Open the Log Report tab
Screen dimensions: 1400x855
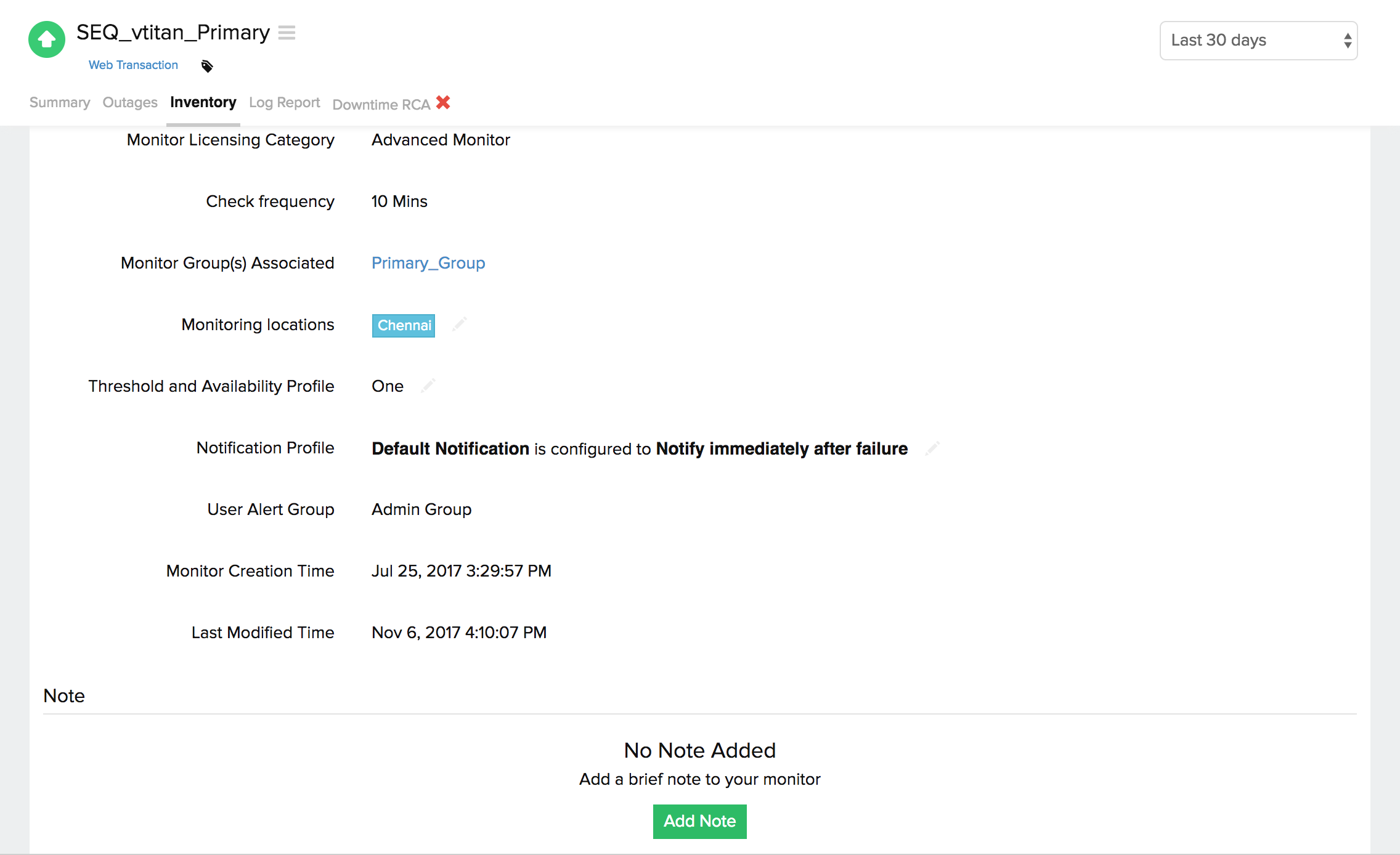click(284, 102)
